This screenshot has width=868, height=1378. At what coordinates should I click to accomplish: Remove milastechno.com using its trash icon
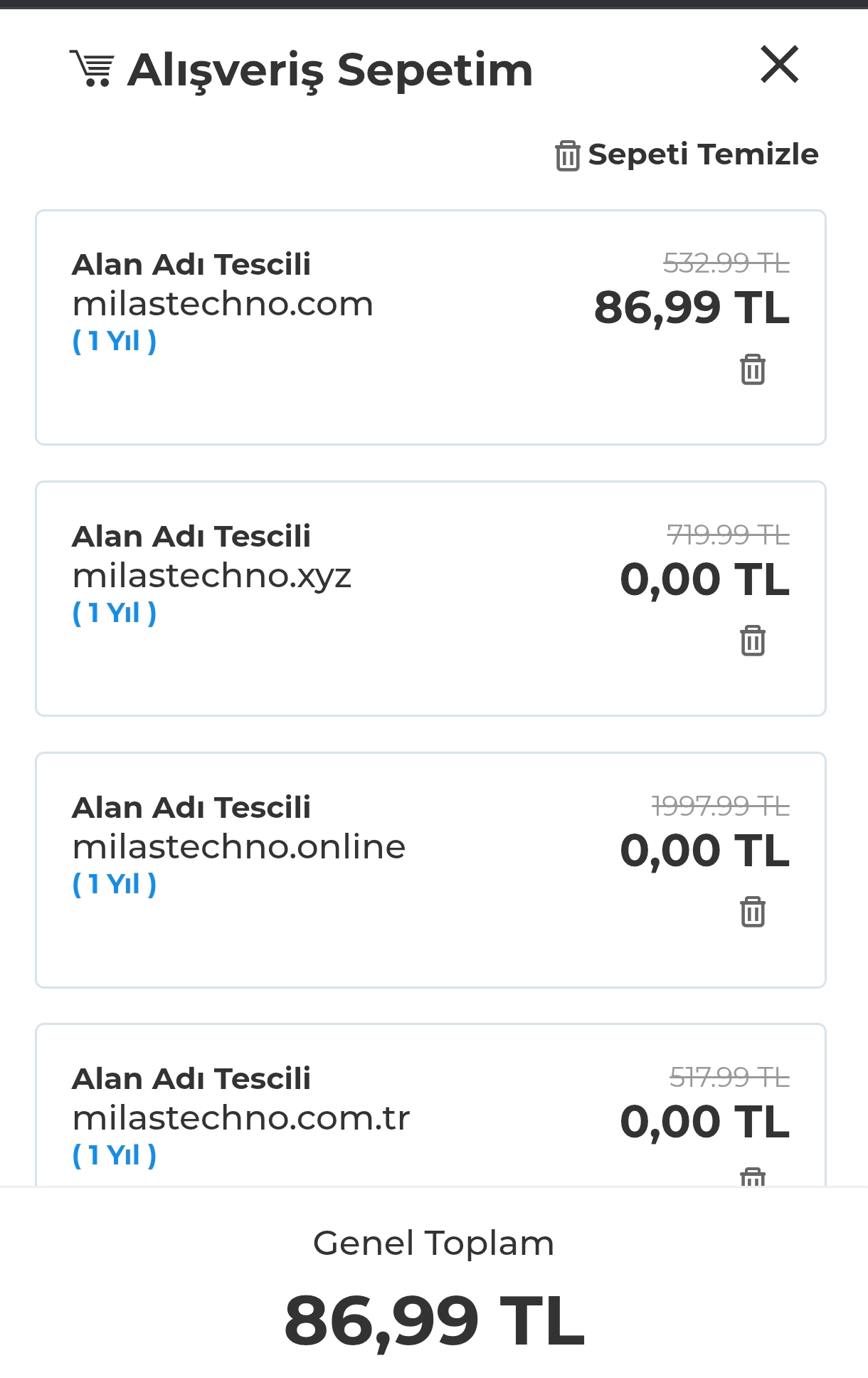click(x=752, y=369)
